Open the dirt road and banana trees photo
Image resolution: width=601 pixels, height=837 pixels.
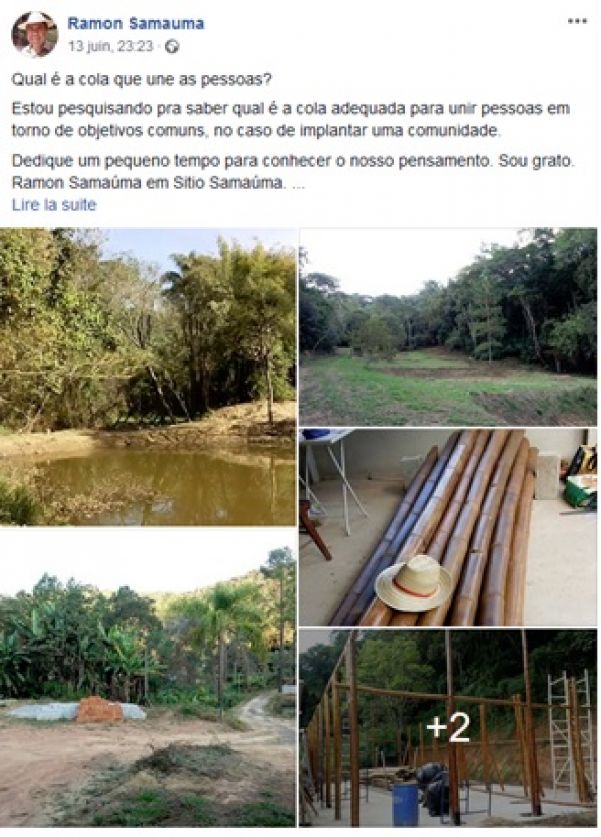tap(148, 678)
